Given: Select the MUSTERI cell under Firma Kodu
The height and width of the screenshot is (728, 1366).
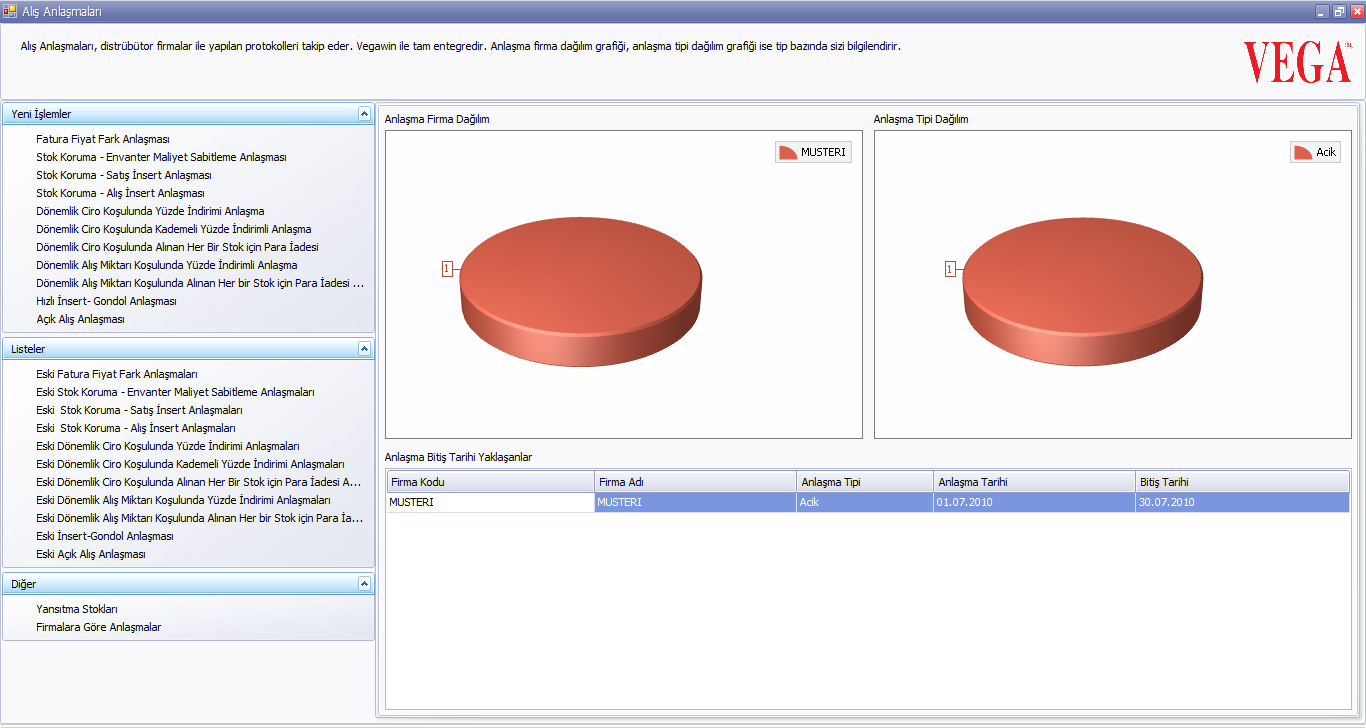Looking at the screenshot, I should click(490, 502).
